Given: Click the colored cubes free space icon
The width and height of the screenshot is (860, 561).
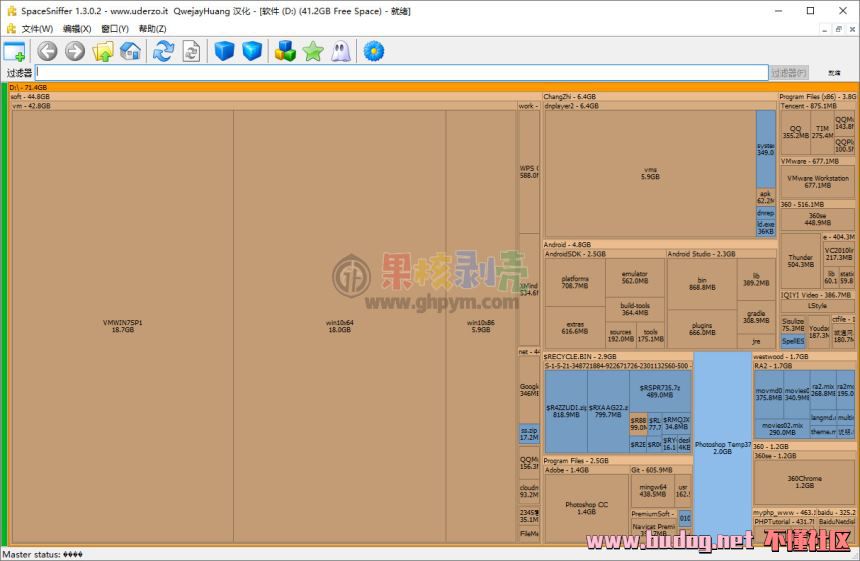Looking at the screenshot, I should click(x=285, y=52).
